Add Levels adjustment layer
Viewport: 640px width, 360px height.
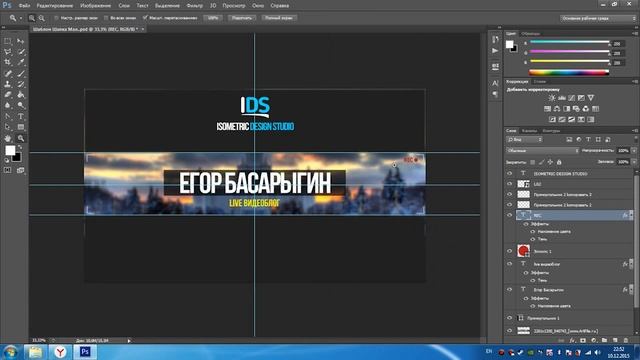tap(562, 98)
